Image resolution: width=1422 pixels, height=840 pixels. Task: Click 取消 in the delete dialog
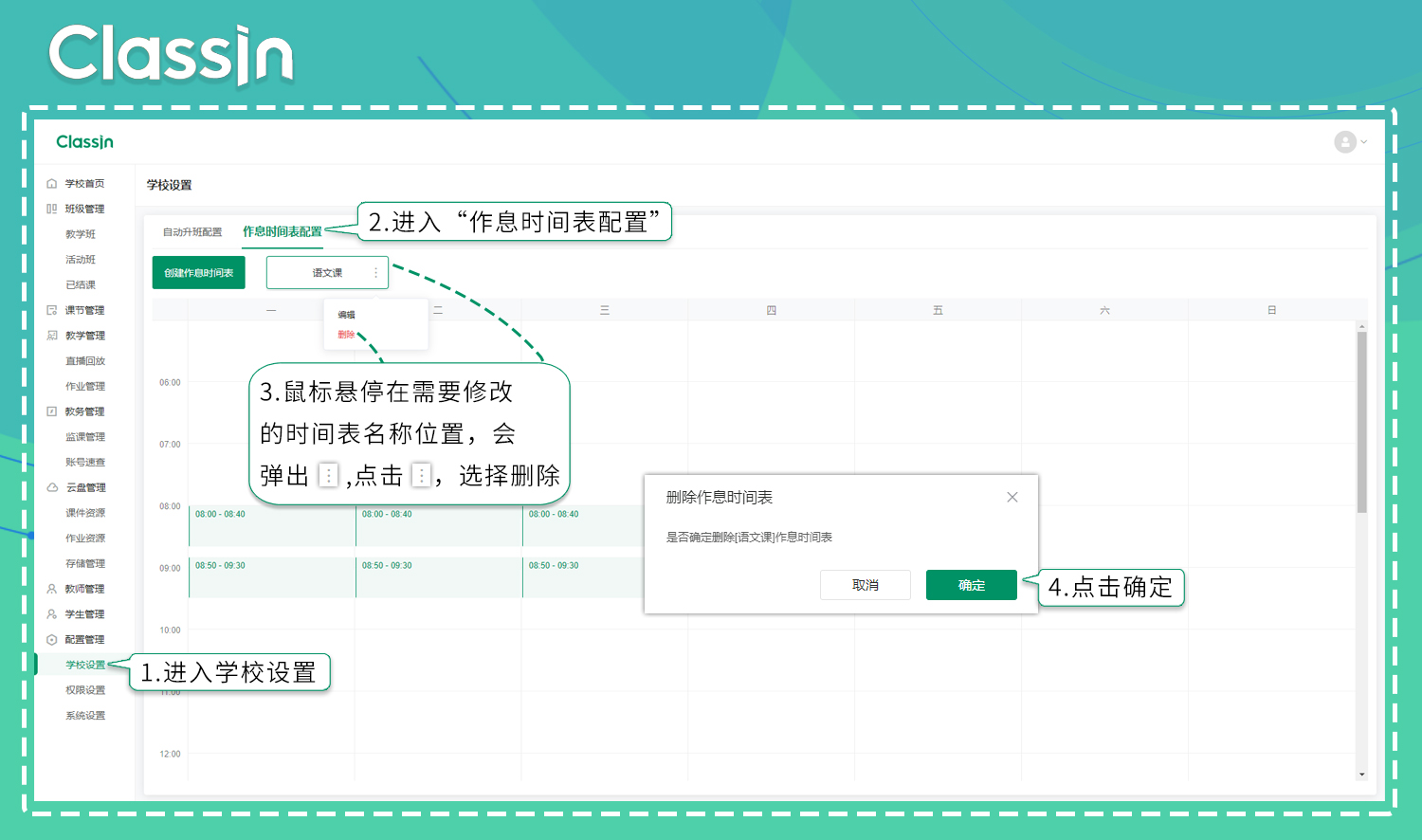[x=866, y=585]
